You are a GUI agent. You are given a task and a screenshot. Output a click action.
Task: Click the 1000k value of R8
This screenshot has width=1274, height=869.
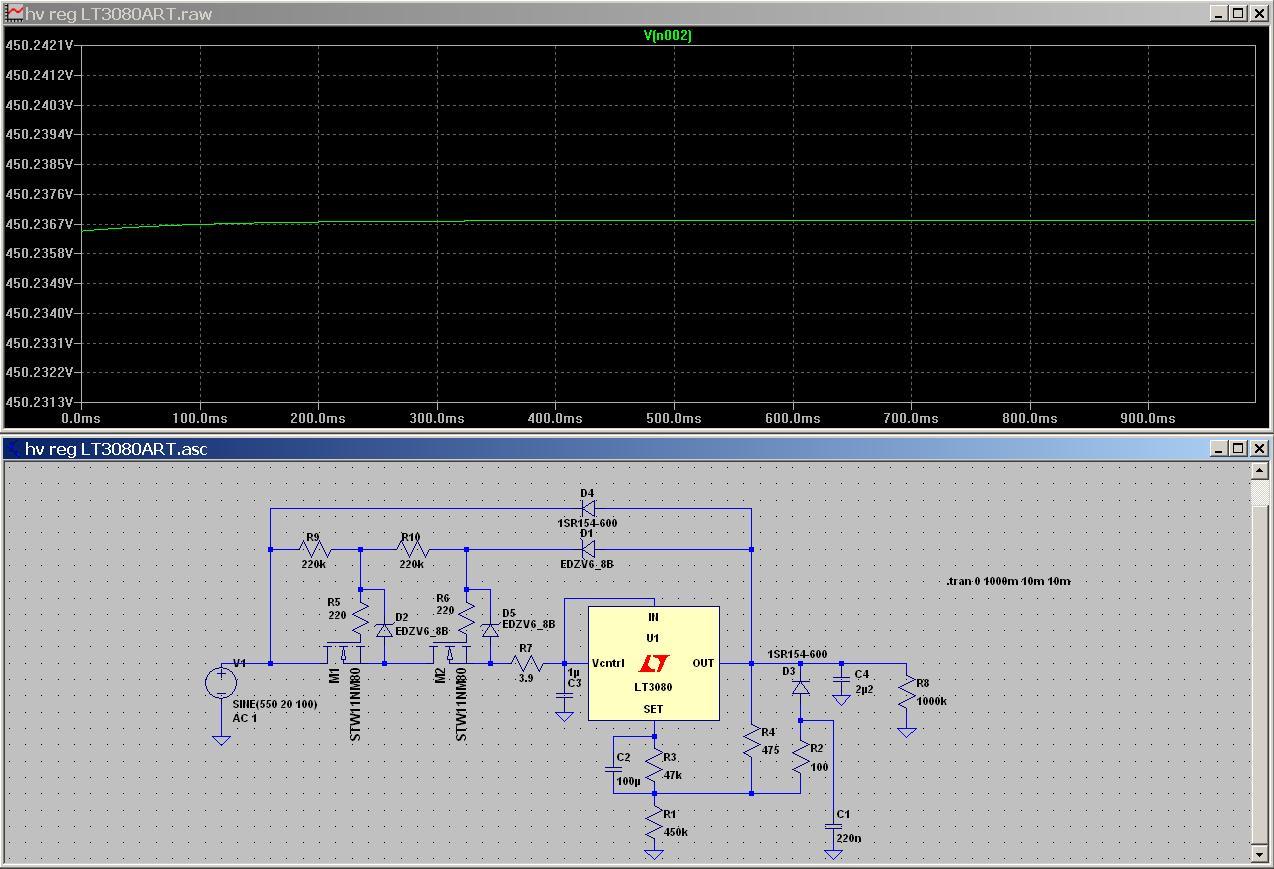[x=931, y=701]
